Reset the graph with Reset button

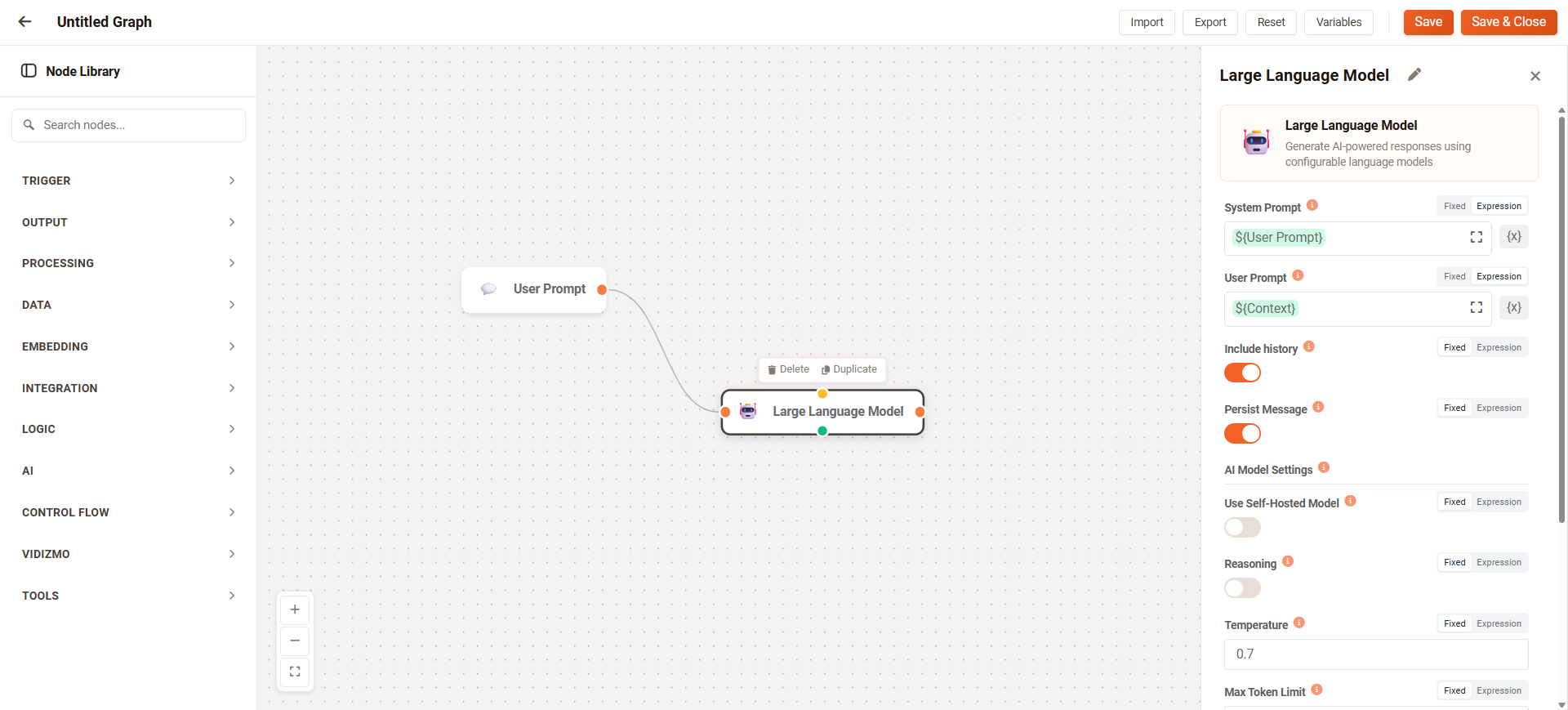tap(1271, 22)
